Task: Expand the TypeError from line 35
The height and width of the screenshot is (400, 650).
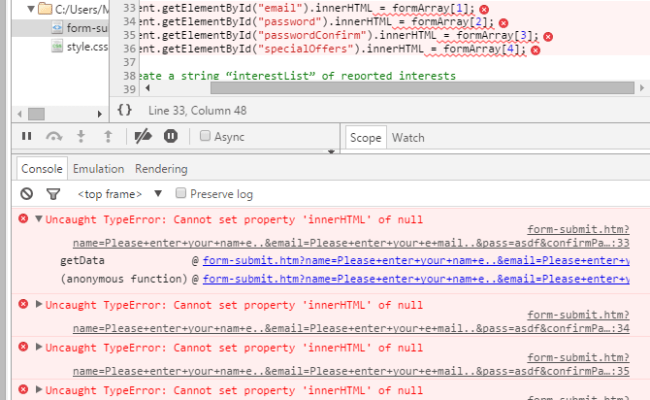Action: pyautogui.click(x=39, y=347)
